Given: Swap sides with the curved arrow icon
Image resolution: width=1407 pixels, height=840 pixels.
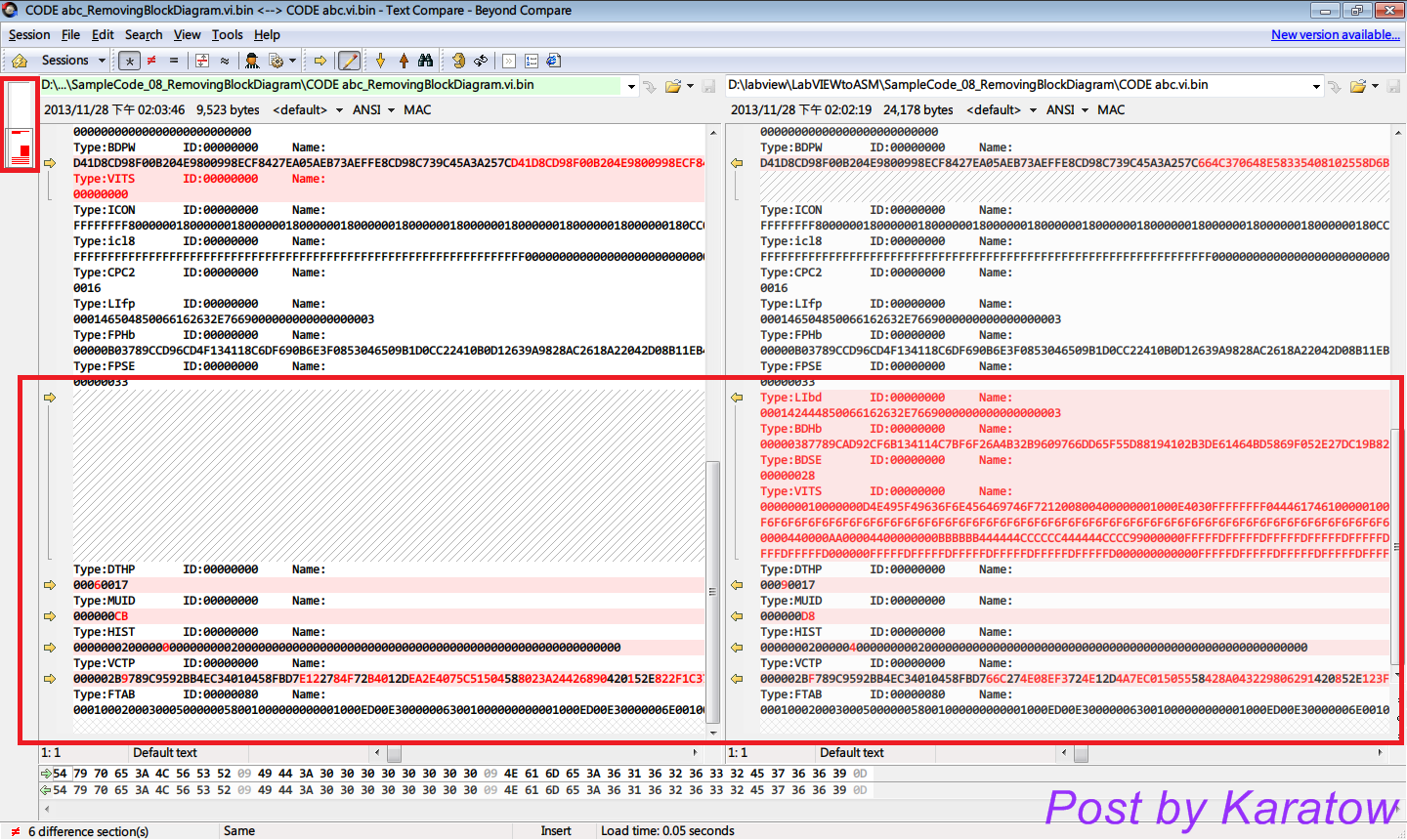Looking at the screenshot, I should click(x=480, y=60).
